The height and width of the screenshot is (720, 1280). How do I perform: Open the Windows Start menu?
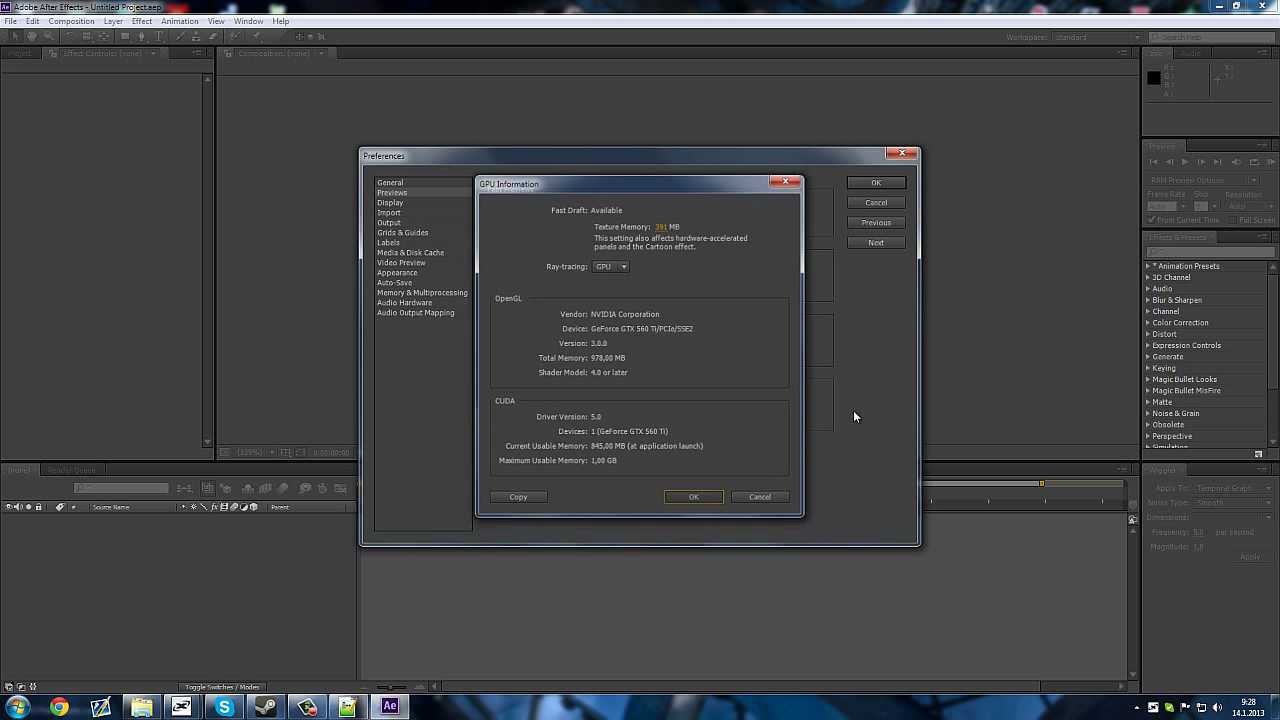coord(17,708)
